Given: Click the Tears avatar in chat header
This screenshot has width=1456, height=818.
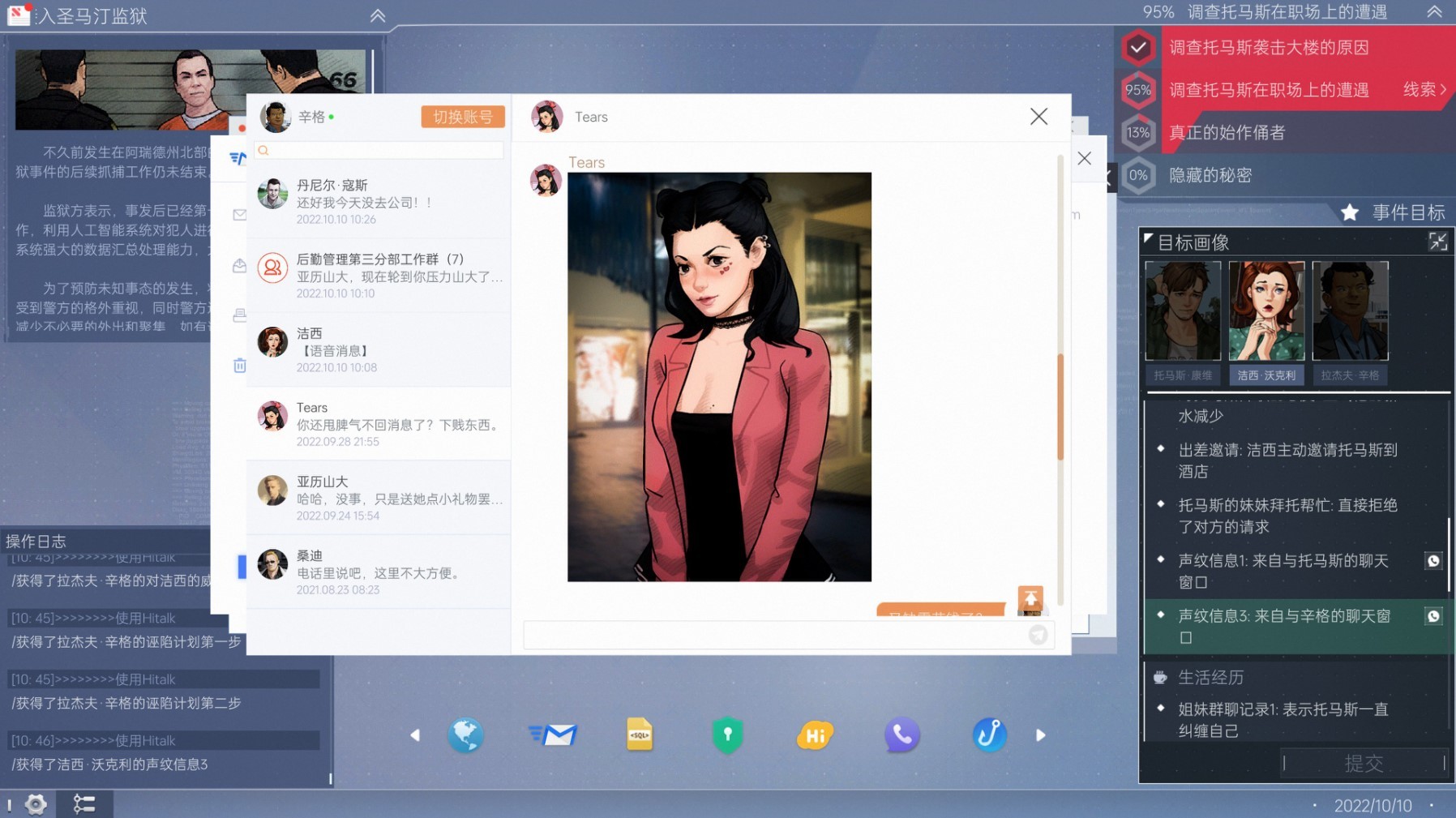Looking at the screenshot, I should coord(547,117).
